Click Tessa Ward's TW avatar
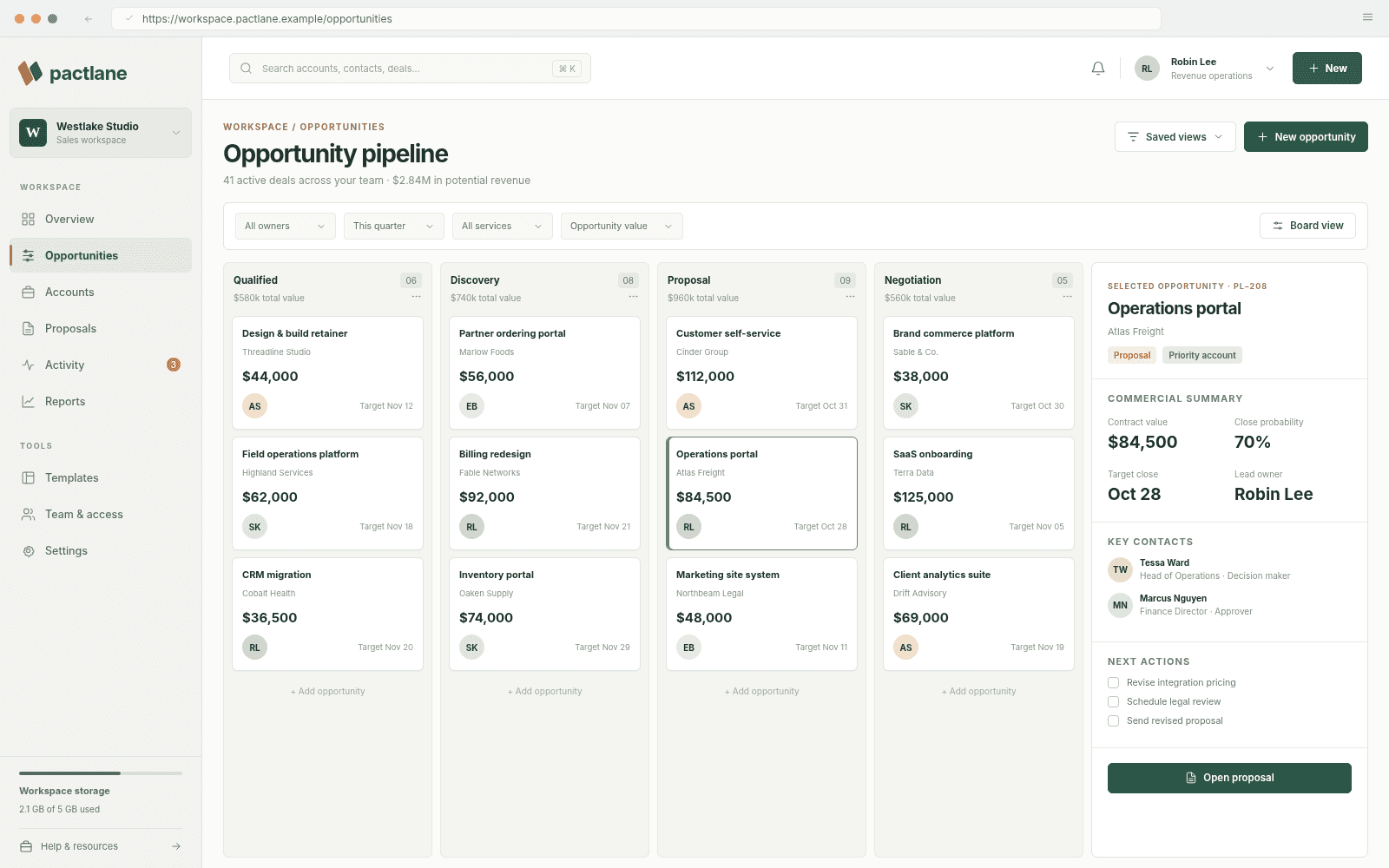Viewport: 1389px width, 868px height. [1120, 569]
